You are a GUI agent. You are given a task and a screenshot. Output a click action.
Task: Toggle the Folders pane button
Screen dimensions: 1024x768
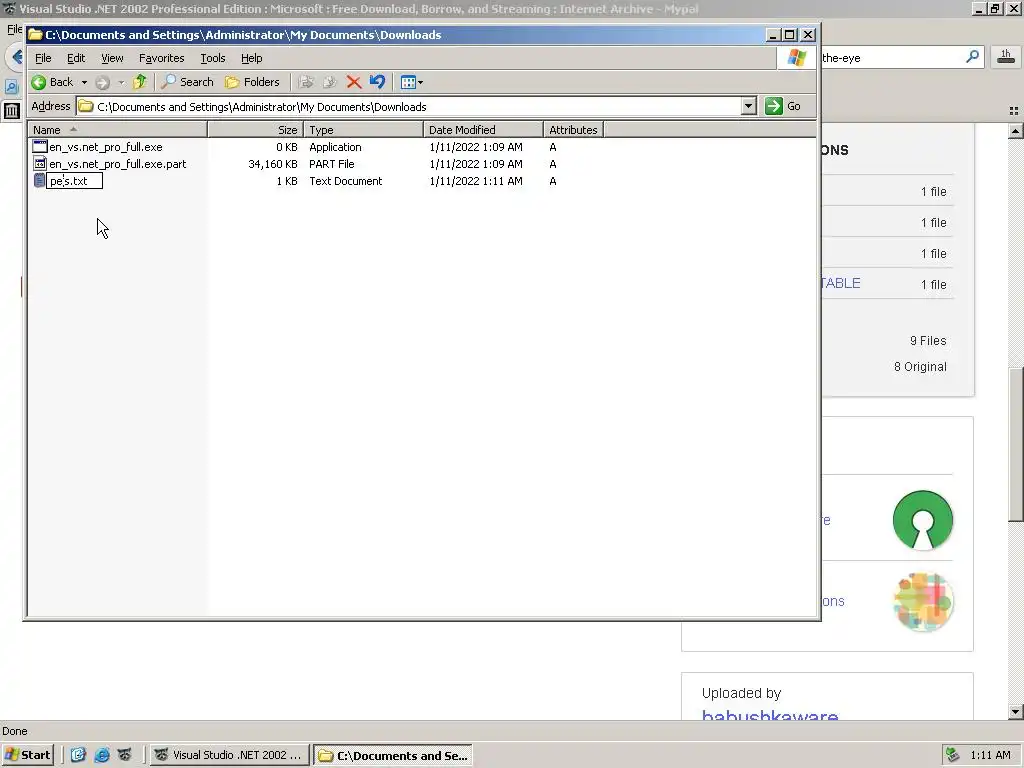252,82
